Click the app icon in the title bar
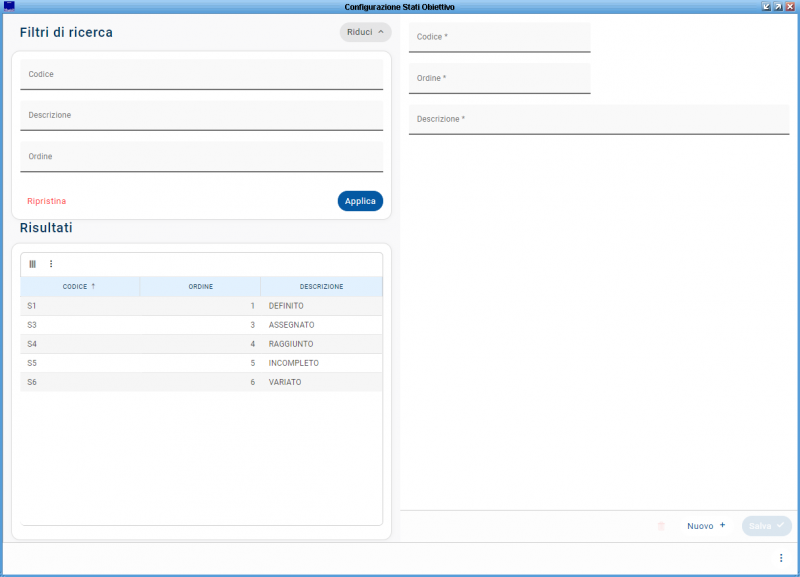The image size is (800, 577). tap(9, 6)
